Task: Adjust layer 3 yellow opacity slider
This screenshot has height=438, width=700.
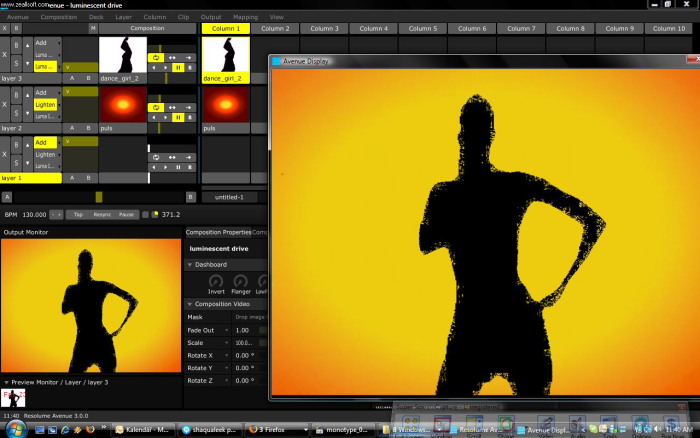Action: [x=80, y=67]
